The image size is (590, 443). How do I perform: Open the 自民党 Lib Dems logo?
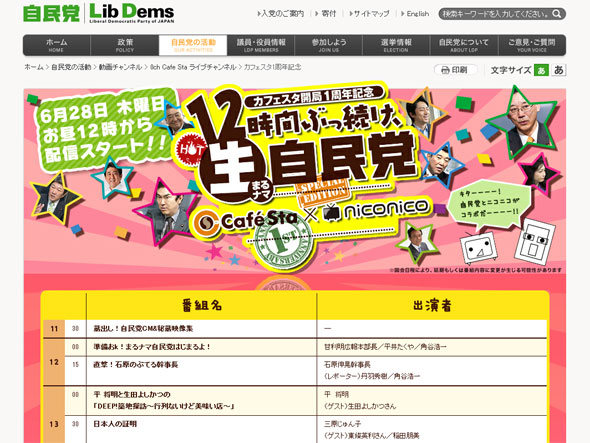(x=99, y=14)
